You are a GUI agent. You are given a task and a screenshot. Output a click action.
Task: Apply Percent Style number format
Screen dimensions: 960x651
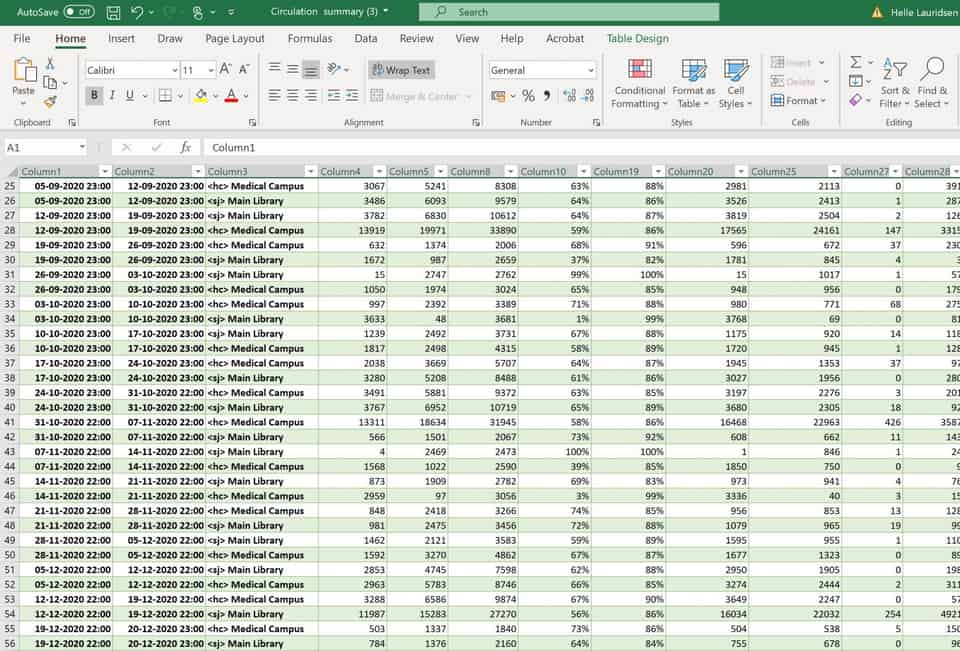528,96
